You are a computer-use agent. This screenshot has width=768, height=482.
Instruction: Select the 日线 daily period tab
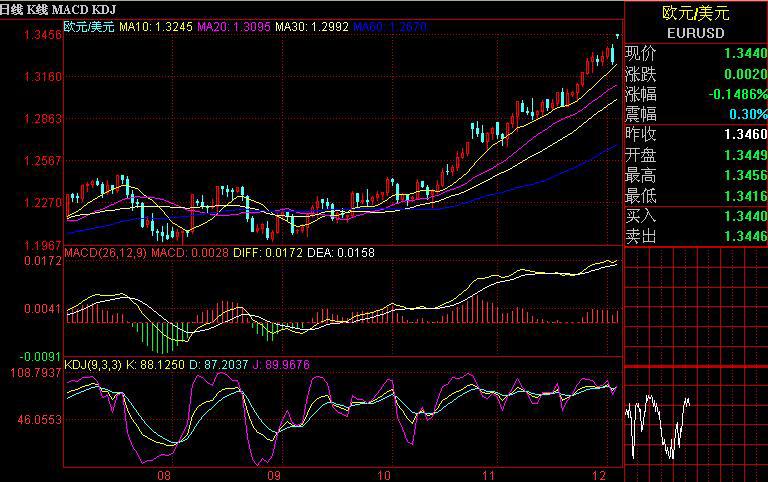click(x=11, y=9)
